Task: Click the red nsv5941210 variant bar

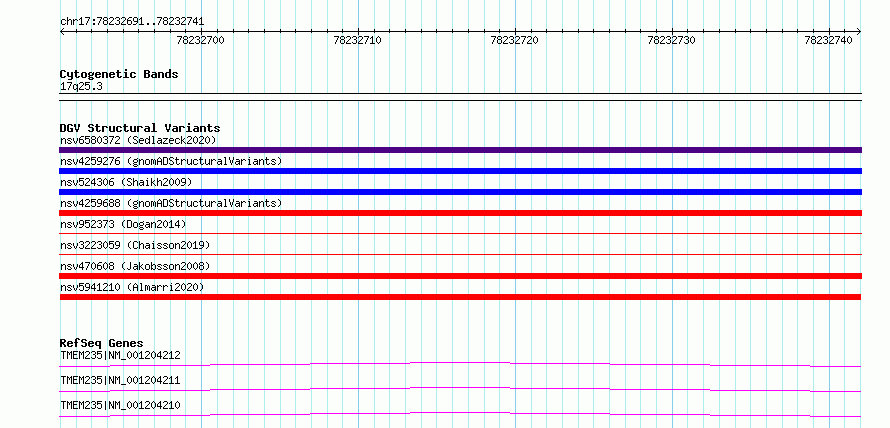Action: (460, 297)
